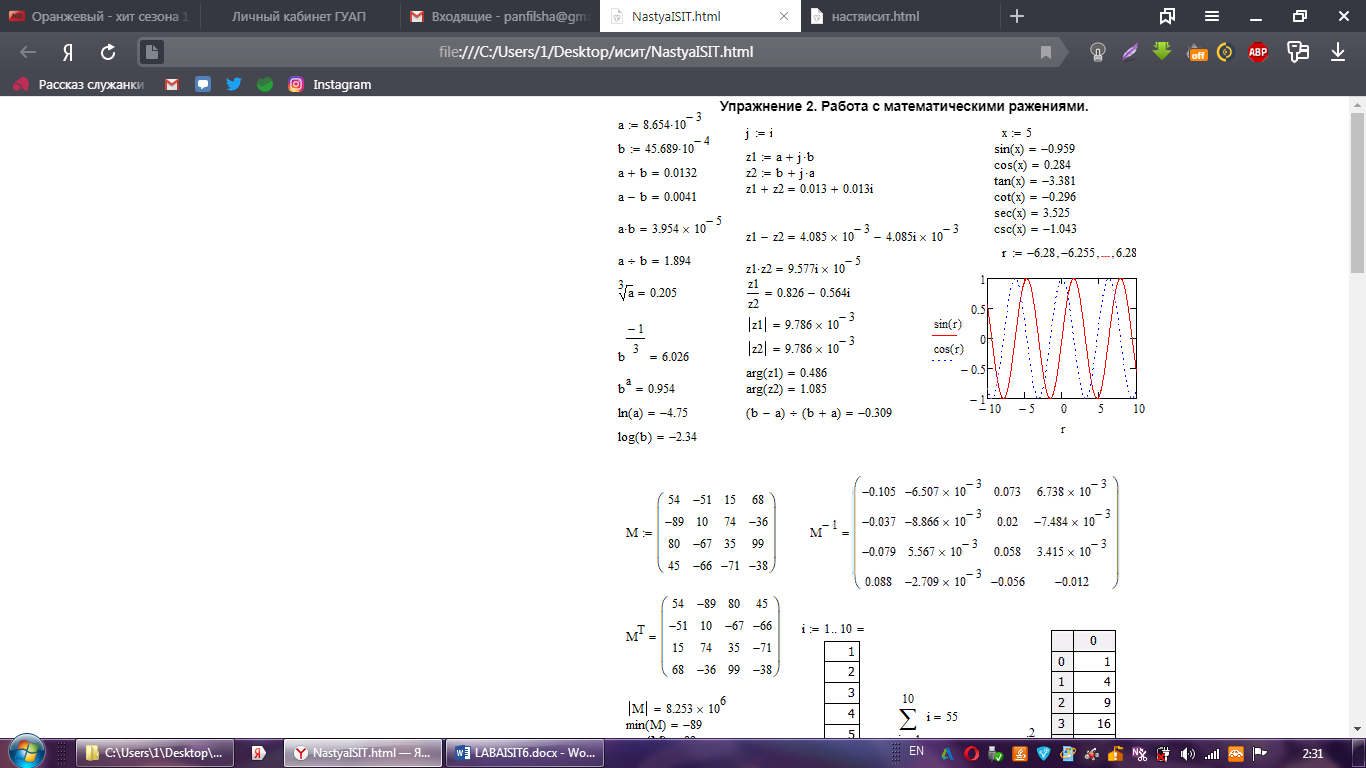Click the 'a ÷ b = 1.894' line
The width and height of the screenshot is (1366, 768).
tap(654, 261)
